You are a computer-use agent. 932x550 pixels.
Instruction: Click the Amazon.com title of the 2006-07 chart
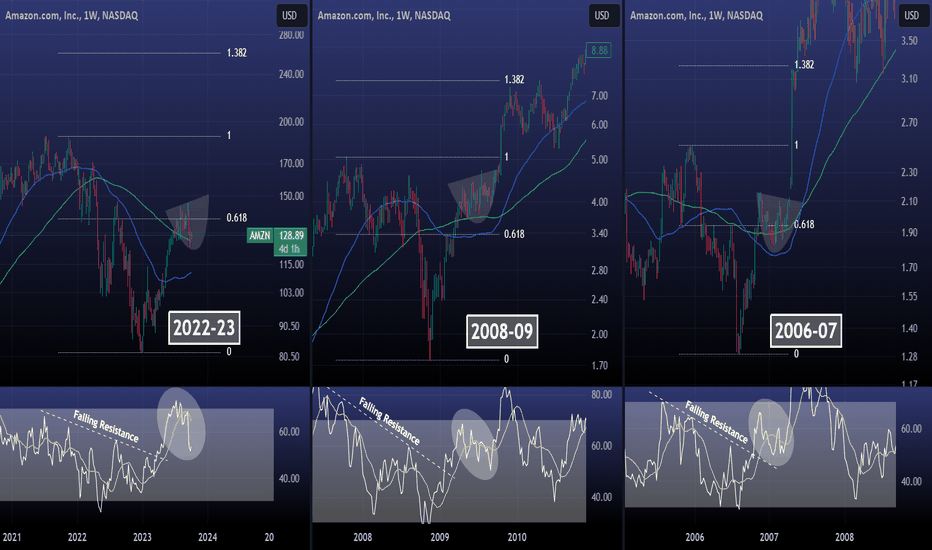(x=697, y=16)
